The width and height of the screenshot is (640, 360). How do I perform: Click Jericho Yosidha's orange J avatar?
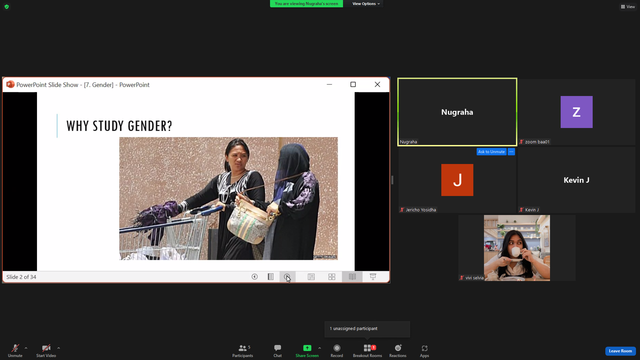(457, 180)
